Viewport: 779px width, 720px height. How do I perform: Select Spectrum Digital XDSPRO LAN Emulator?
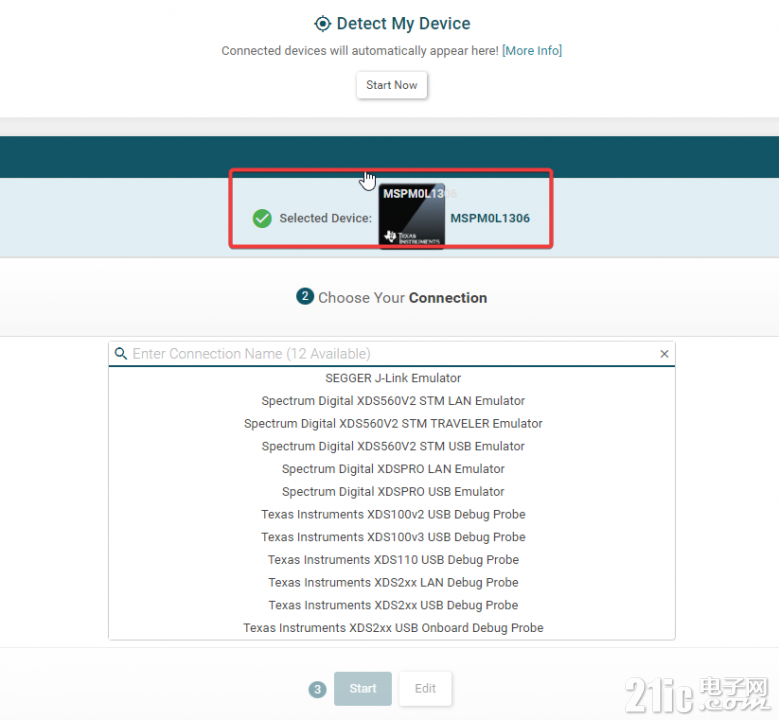point(393,469)
